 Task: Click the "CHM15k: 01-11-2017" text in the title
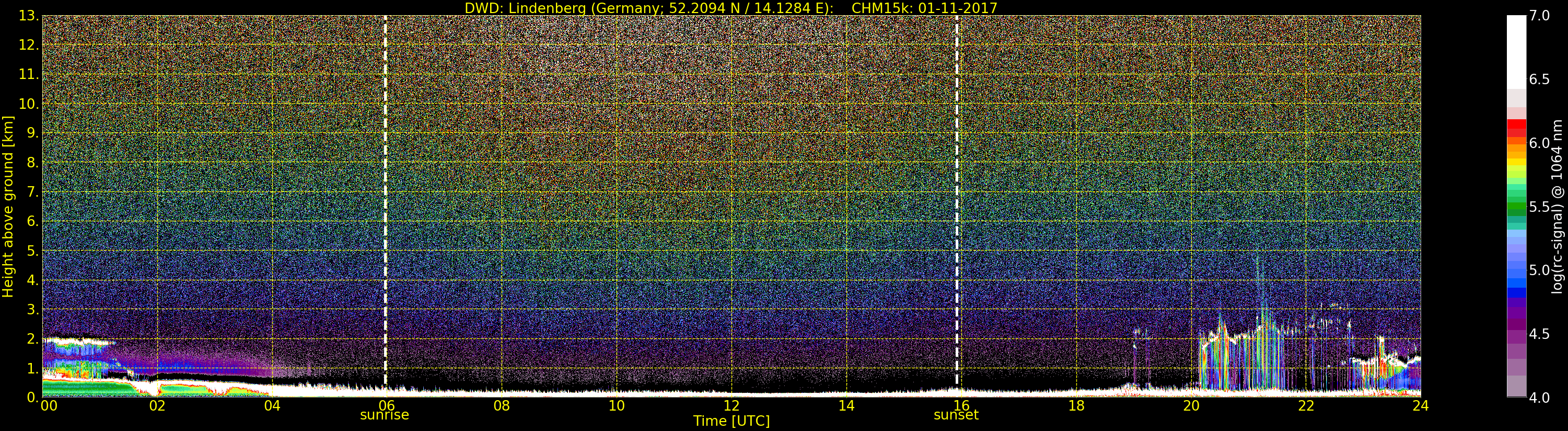coord(924,8)
